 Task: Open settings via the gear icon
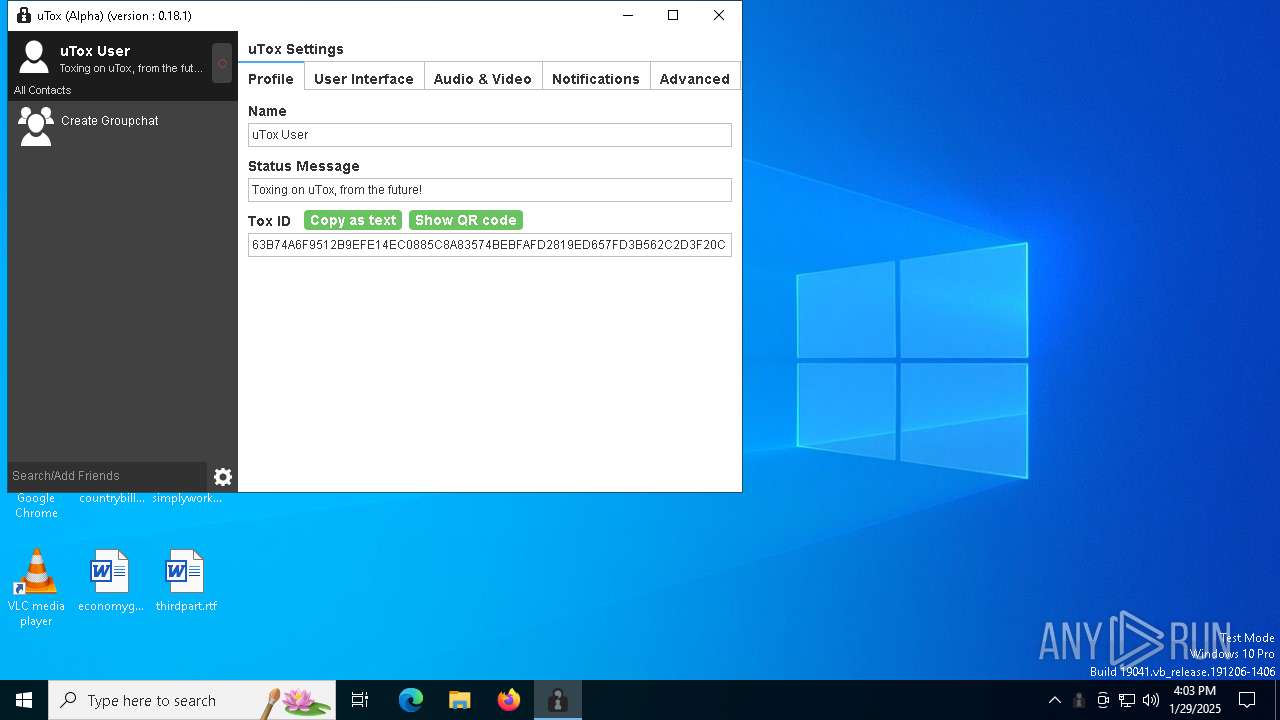coord(223,477)
